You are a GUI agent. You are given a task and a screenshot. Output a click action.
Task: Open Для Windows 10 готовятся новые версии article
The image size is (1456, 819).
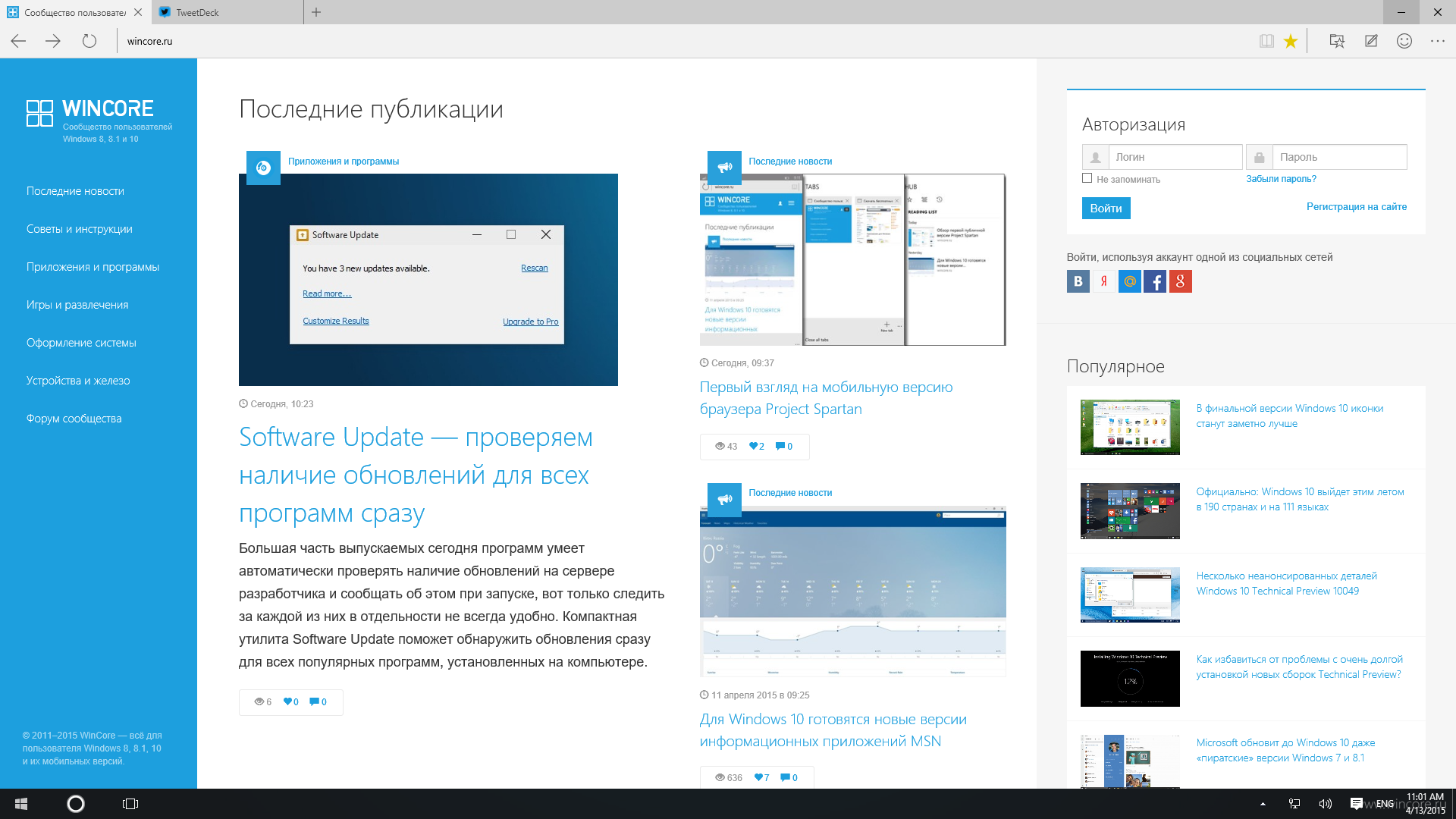tap(833, 730)
